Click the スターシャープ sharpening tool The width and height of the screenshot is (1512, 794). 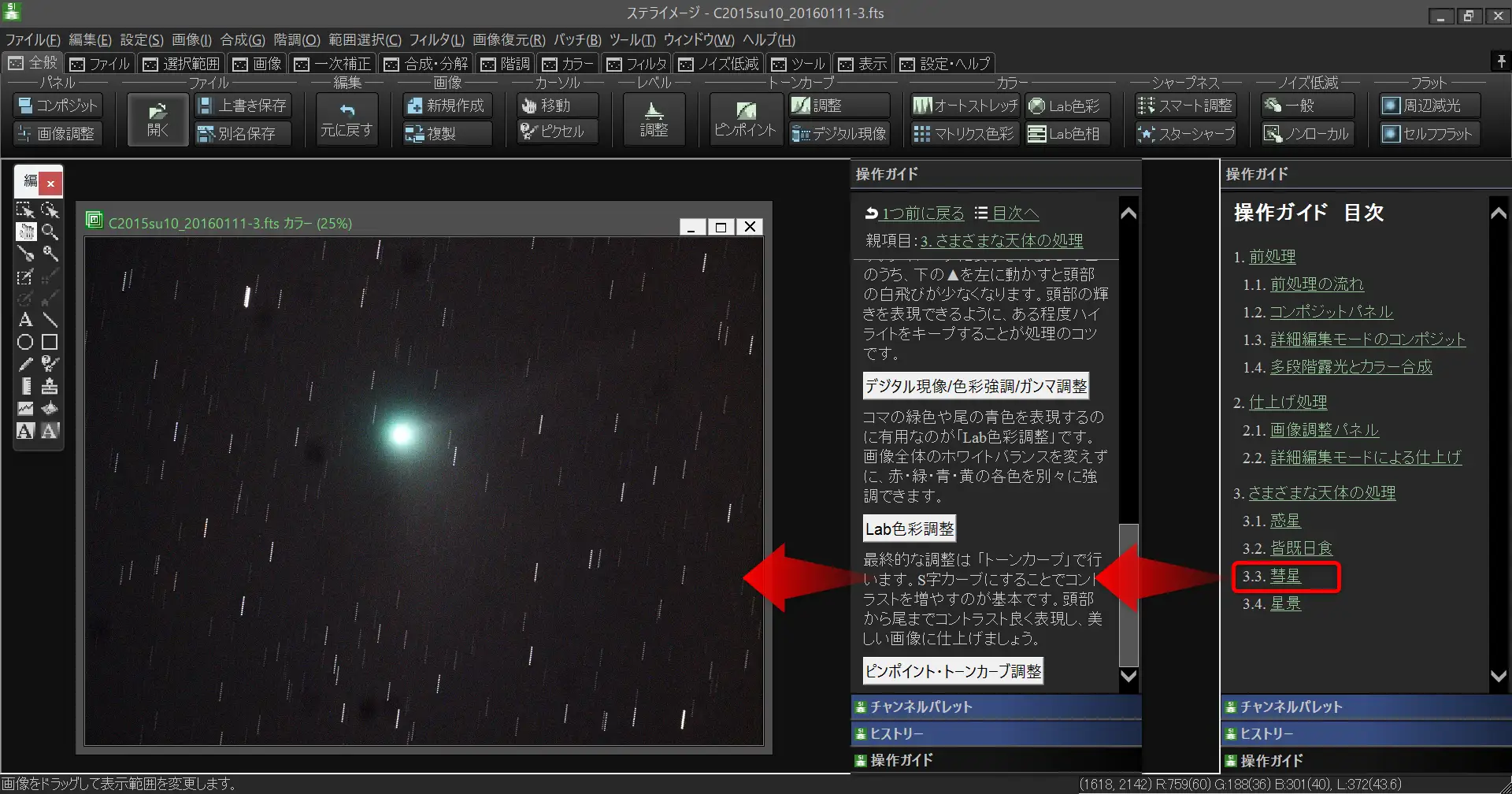(x=1184, y=134)
